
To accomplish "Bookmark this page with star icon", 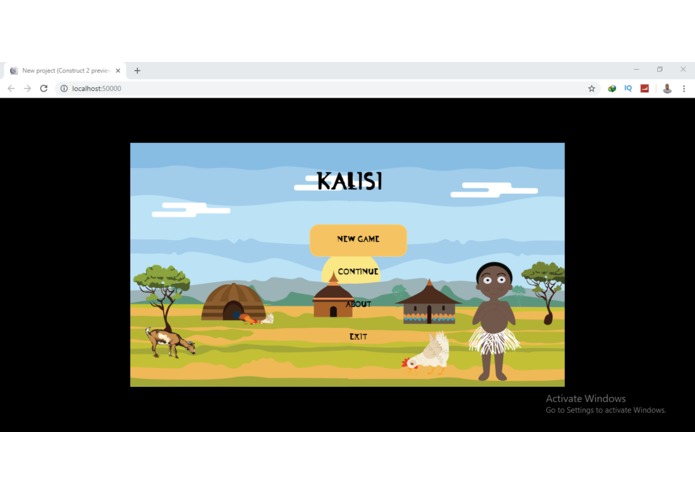I will coord(591,89).
